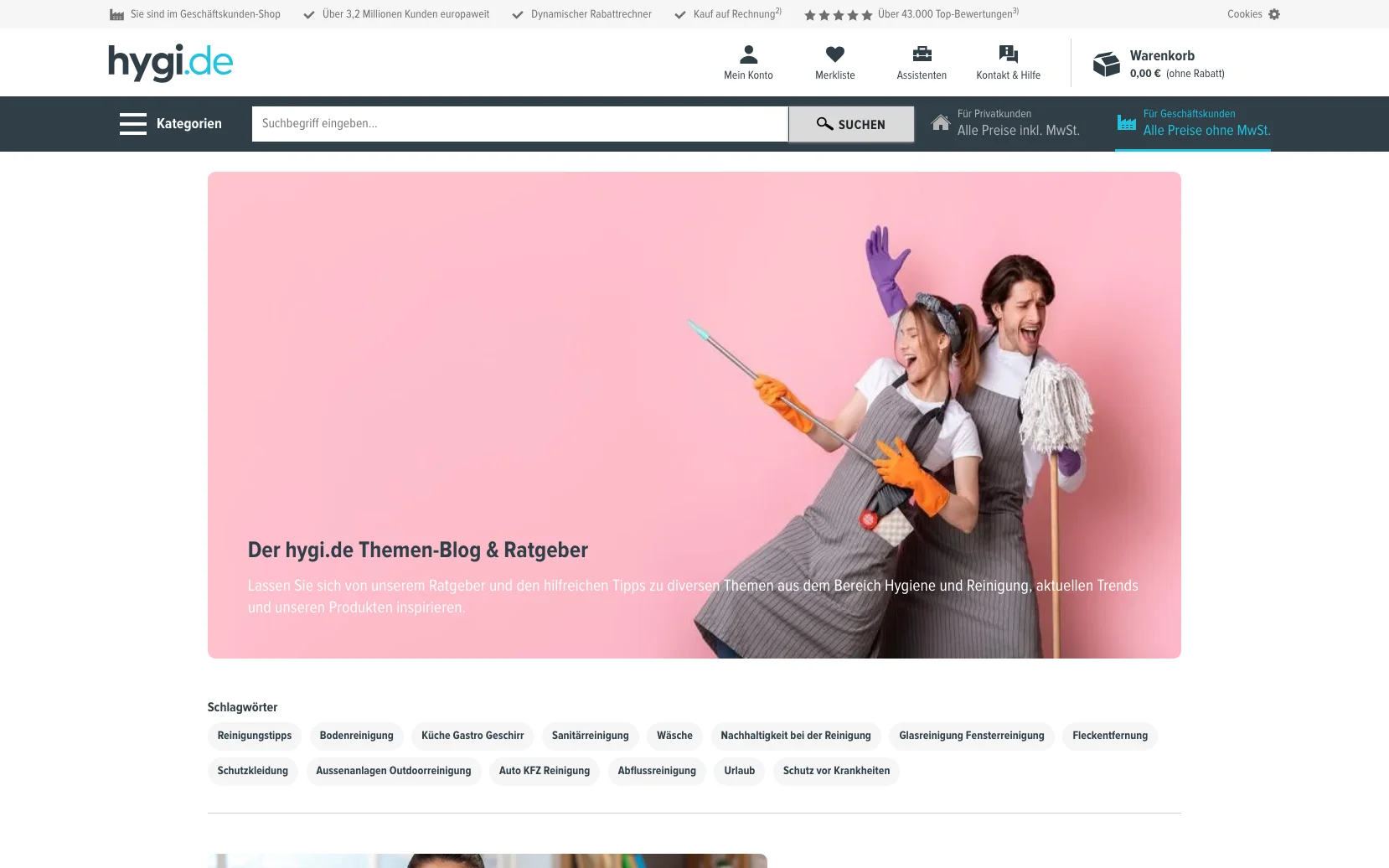The height and width of the screenshot is (868, 1389).
Task: Select Aussenanlagen Outdoorreinigung tag
Action: [394, 771]
